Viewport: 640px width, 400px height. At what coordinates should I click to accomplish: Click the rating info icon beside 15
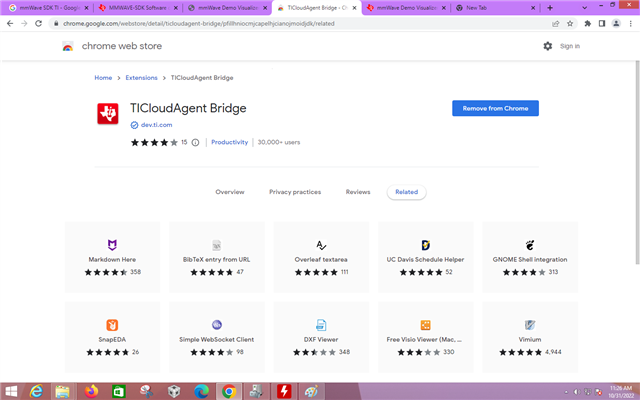[196, 142]
